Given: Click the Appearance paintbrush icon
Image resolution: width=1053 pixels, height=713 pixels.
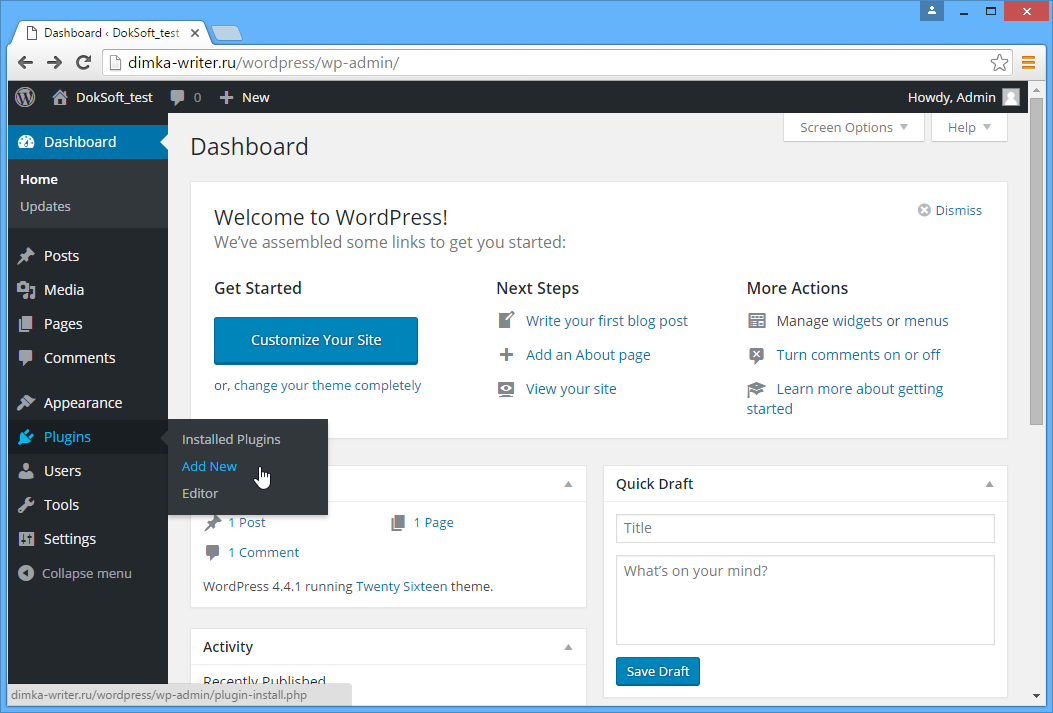Looking at the screenshot, I should [x=26, y=403].
